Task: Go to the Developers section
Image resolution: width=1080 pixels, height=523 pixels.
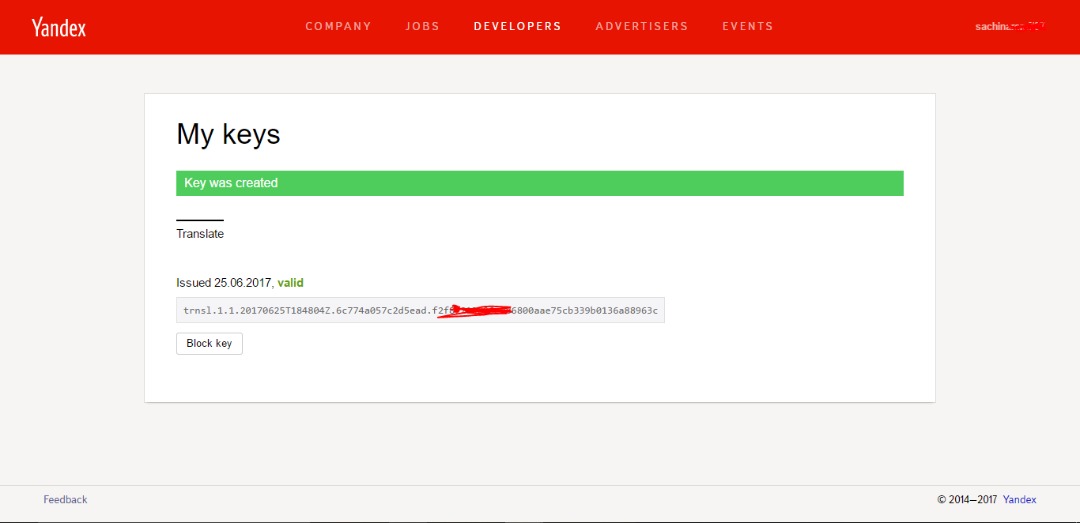Action: [517, 26]
